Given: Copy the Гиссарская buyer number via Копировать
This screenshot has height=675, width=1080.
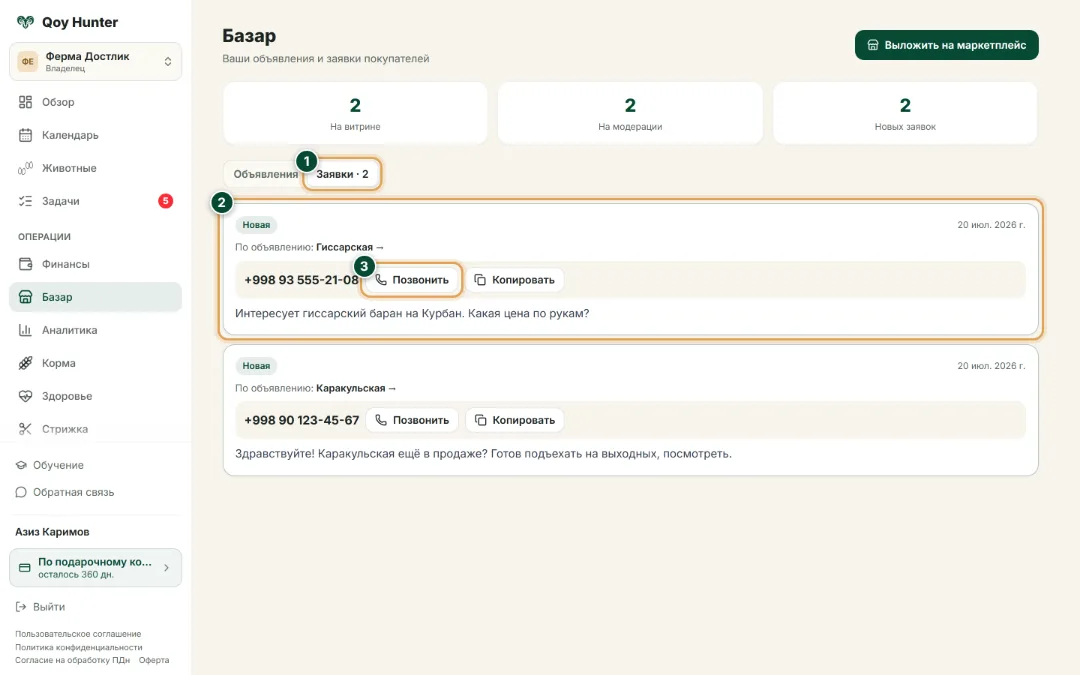Looking at the screenshot, I should coord(515,280).
